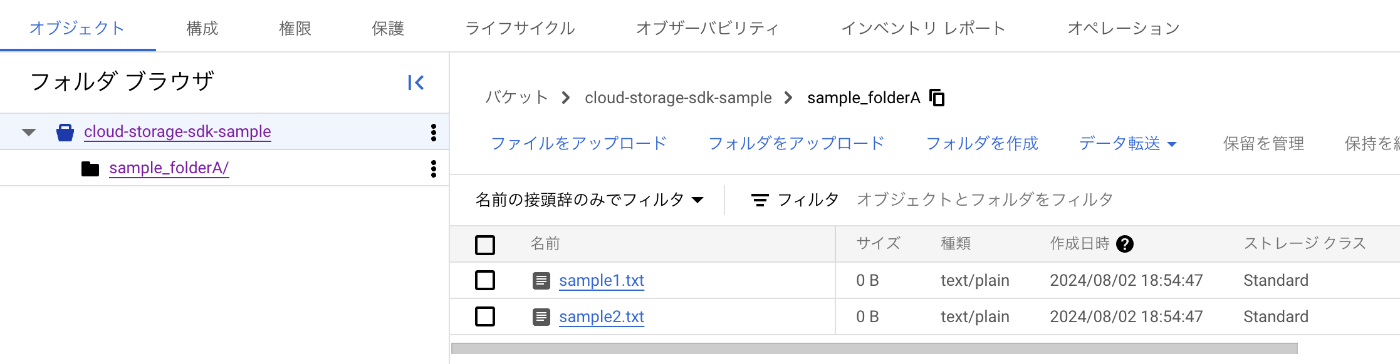Switch to the ライフサイクル tab
Image resolution: width=1400 pixels, height=364 pixels.
(520, 28)
